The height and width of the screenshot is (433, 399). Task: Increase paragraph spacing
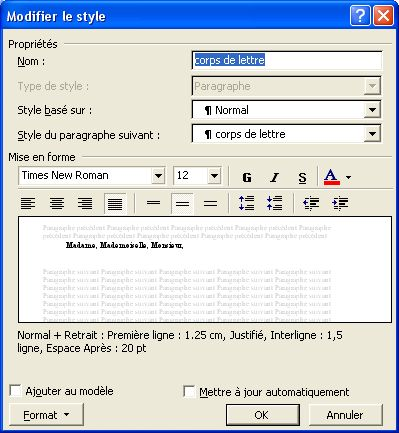point(247,203)
